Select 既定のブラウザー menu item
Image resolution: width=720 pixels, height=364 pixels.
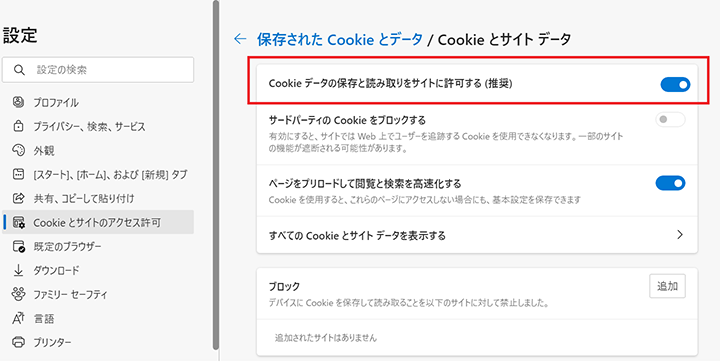98,247
